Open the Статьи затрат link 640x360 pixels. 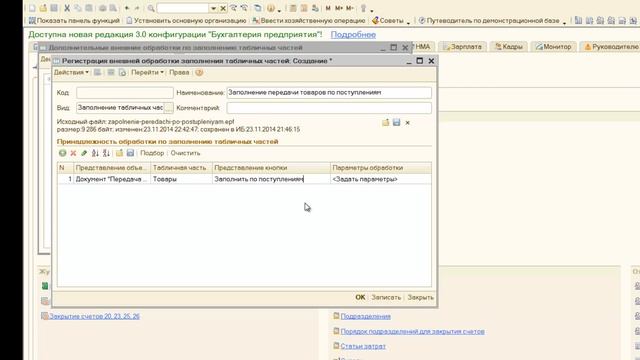(363, 346)
